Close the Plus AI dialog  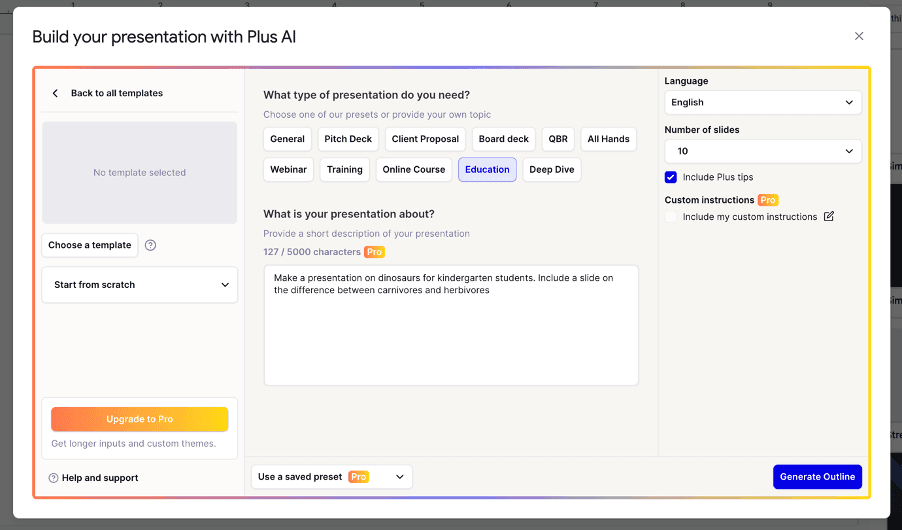pyautogui.click(x=859, y=36)
